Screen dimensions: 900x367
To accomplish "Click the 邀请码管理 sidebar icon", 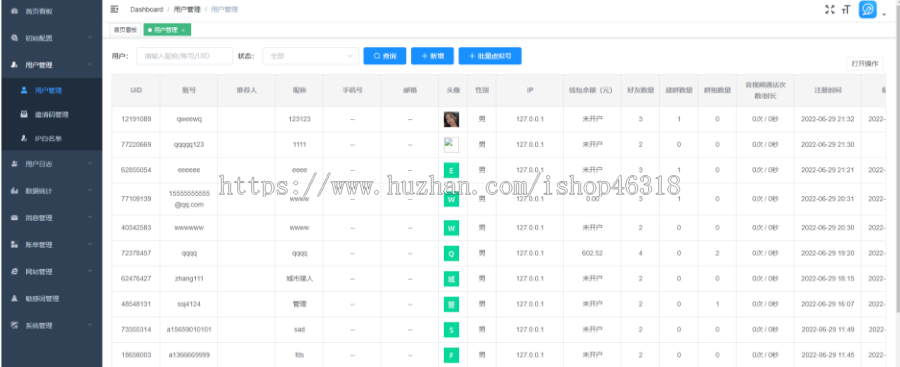I will point(24,114).
